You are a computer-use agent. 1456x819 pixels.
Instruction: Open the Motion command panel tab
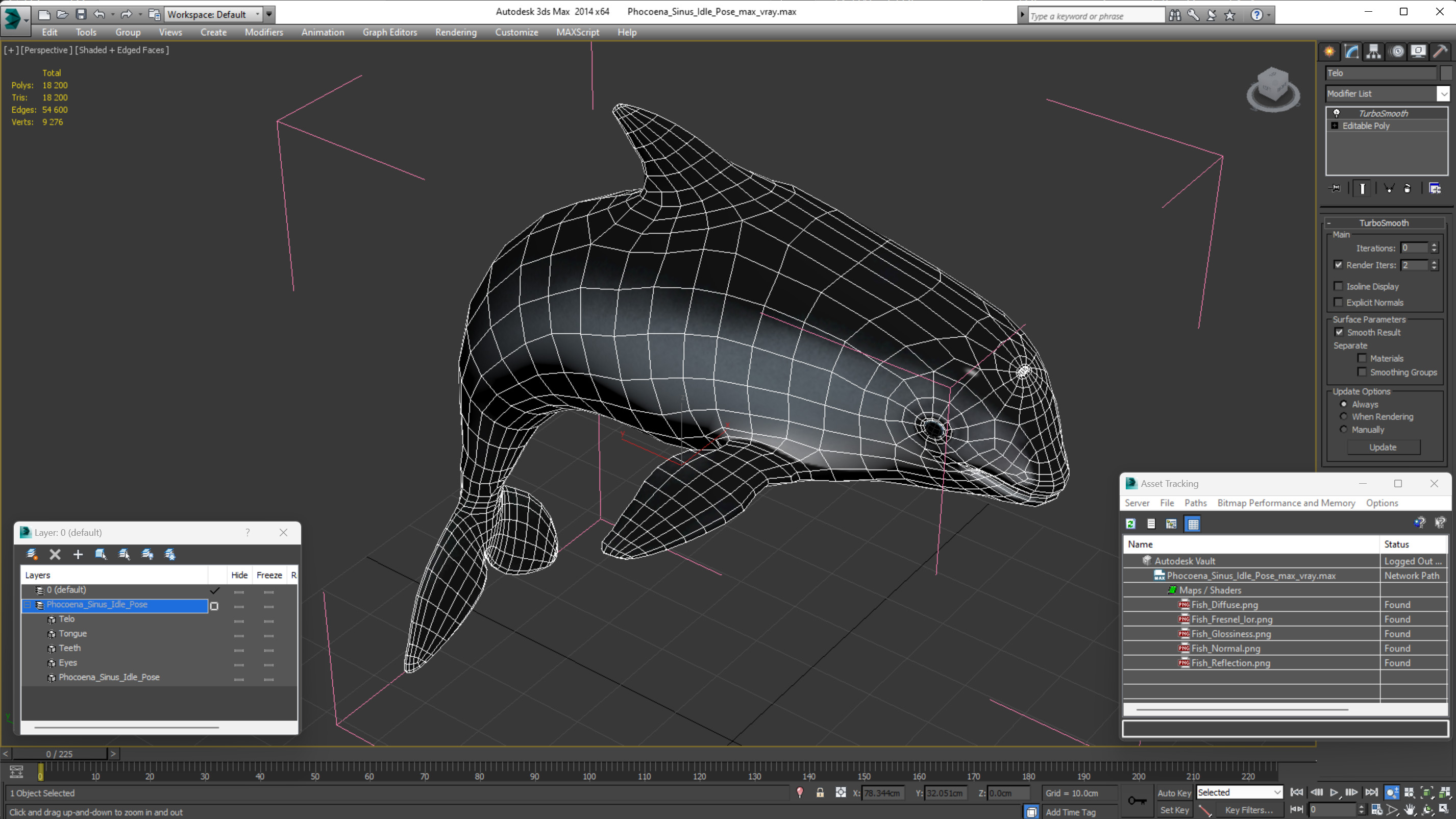click(x=1397, y=52)
